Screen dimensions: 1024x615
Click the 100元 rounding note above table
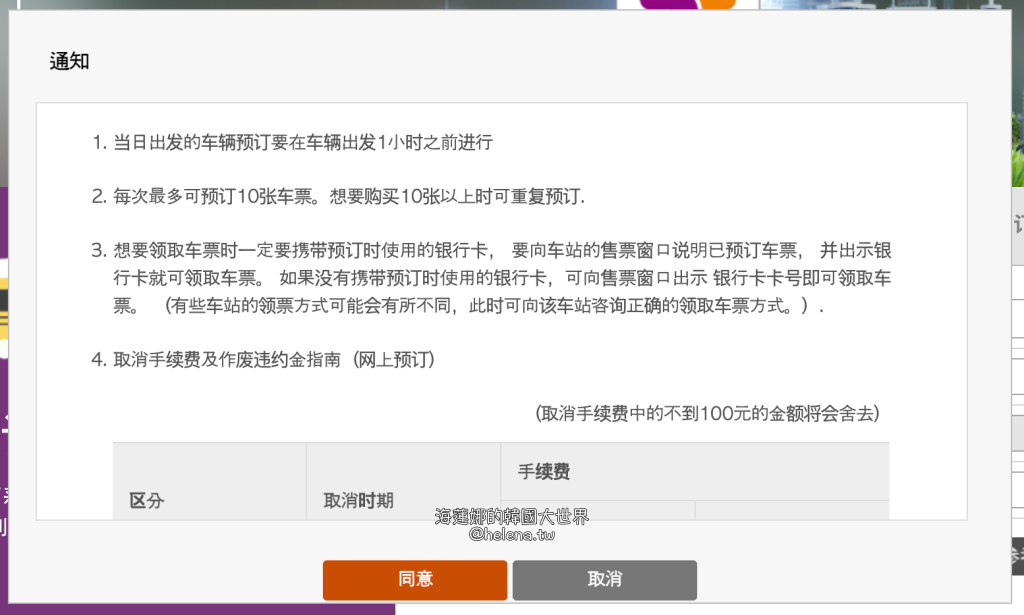(x=708, y=413)
